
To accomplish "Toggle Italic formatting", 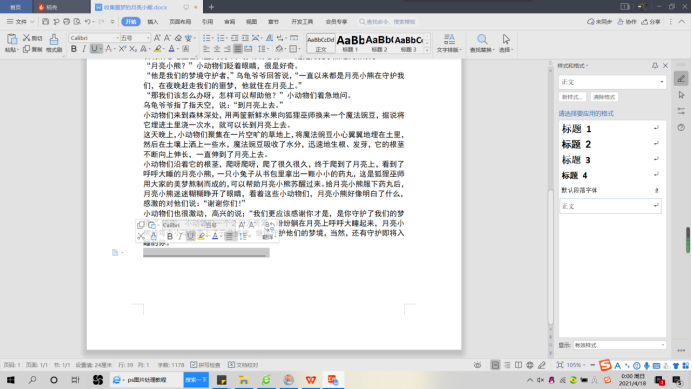I will pos(84,49).
